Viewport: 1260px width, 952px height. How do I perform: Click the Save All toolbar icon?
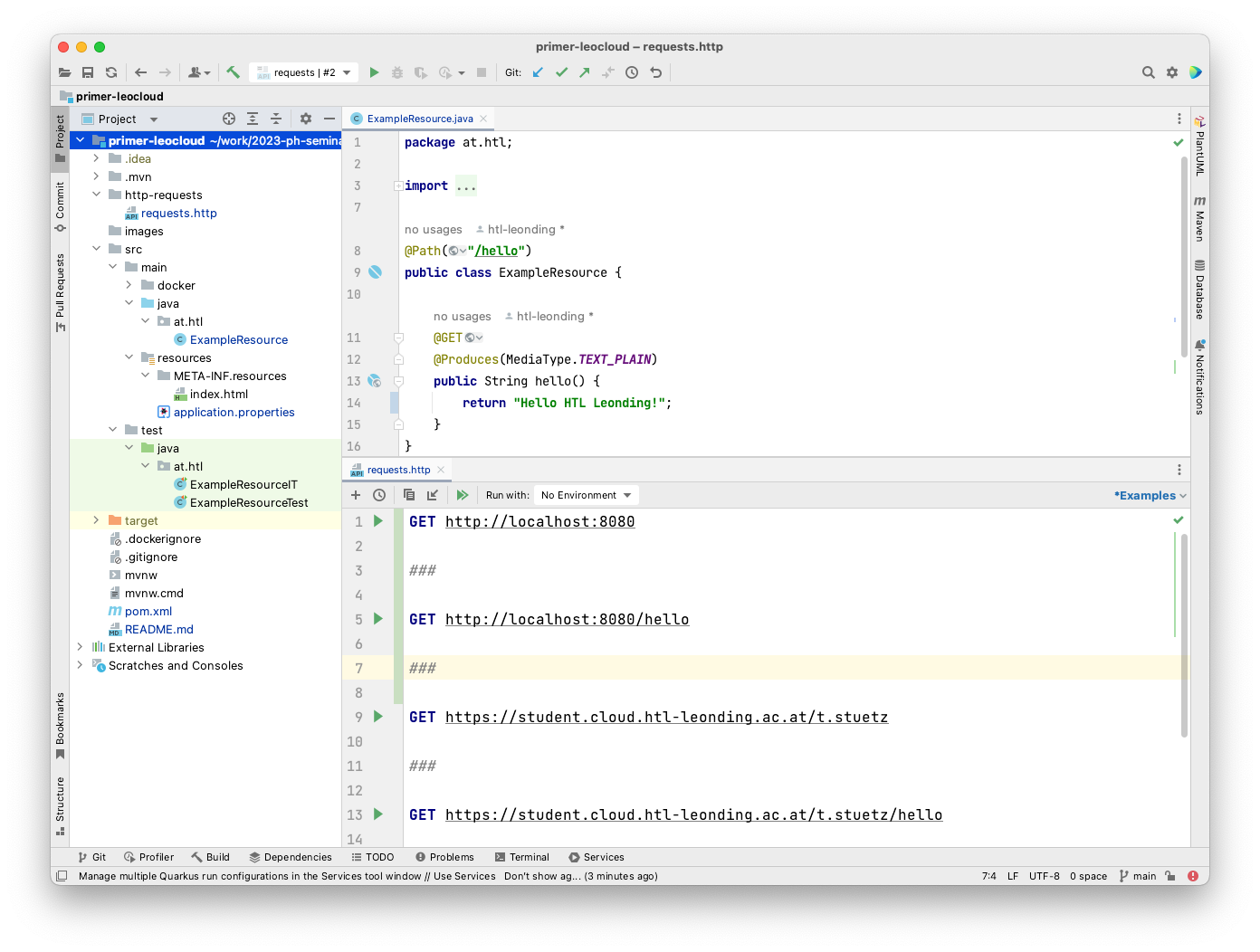[x=88, y=72]
